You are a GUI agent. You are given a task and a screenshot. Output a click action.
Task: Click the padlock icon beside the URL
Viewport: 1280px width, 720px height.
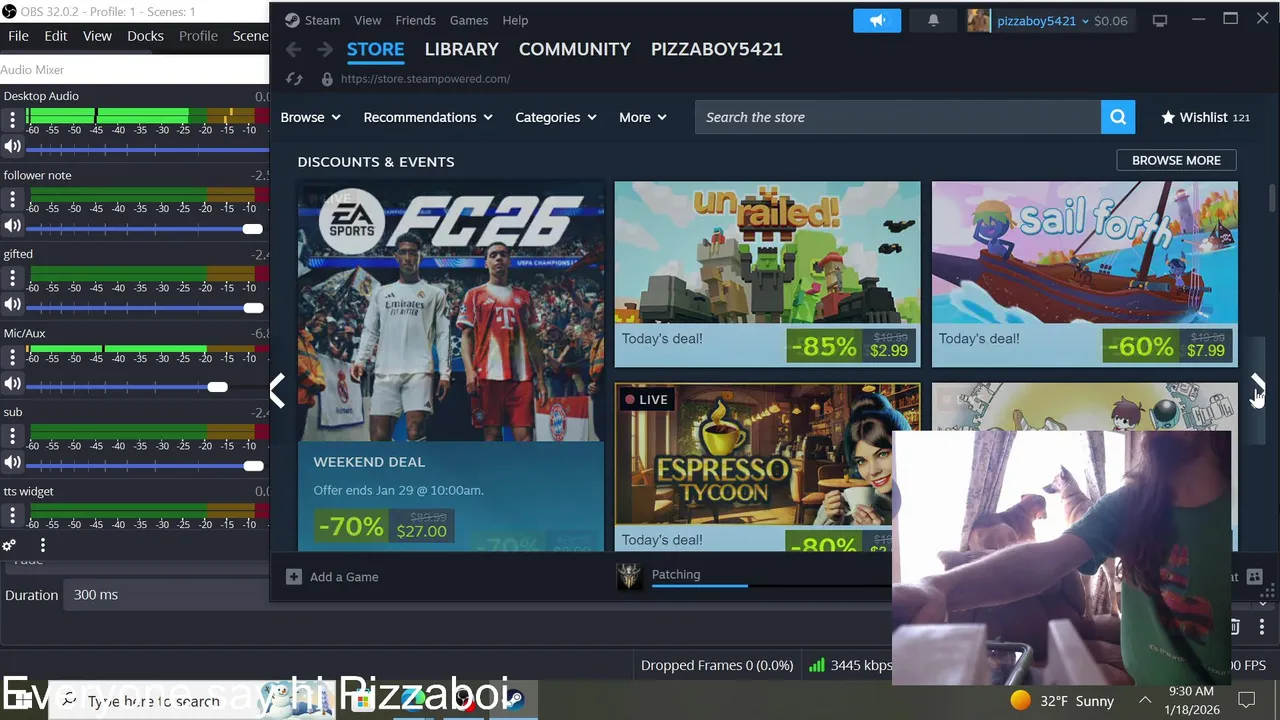(327, 78)
